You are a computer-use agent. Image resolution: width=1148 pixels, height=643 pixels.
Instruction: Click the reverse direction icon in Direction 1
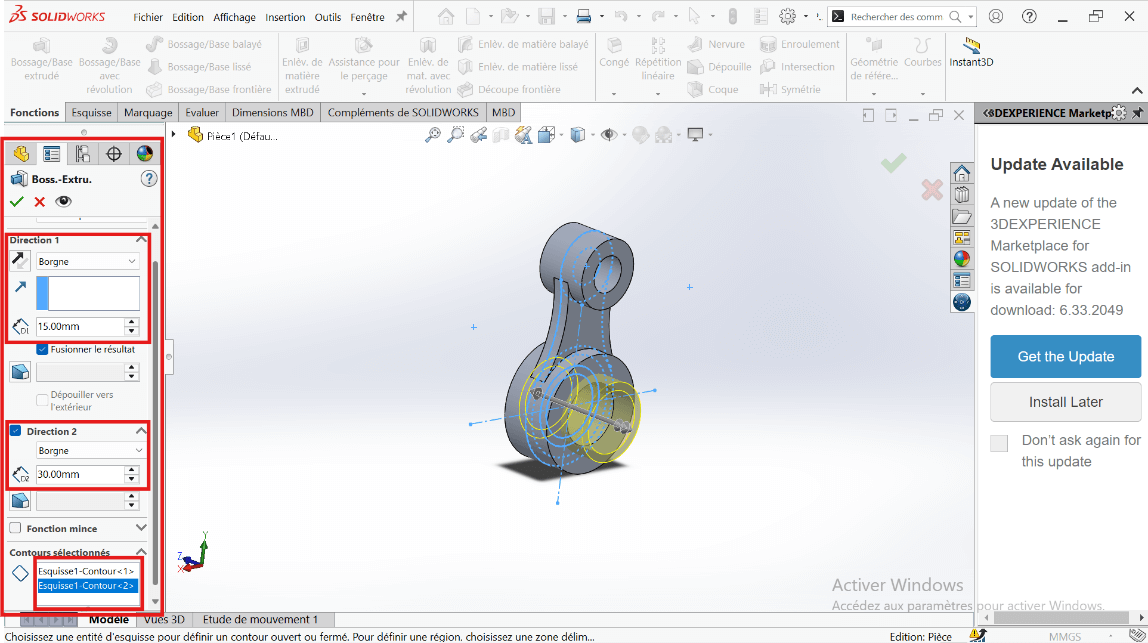20,261
